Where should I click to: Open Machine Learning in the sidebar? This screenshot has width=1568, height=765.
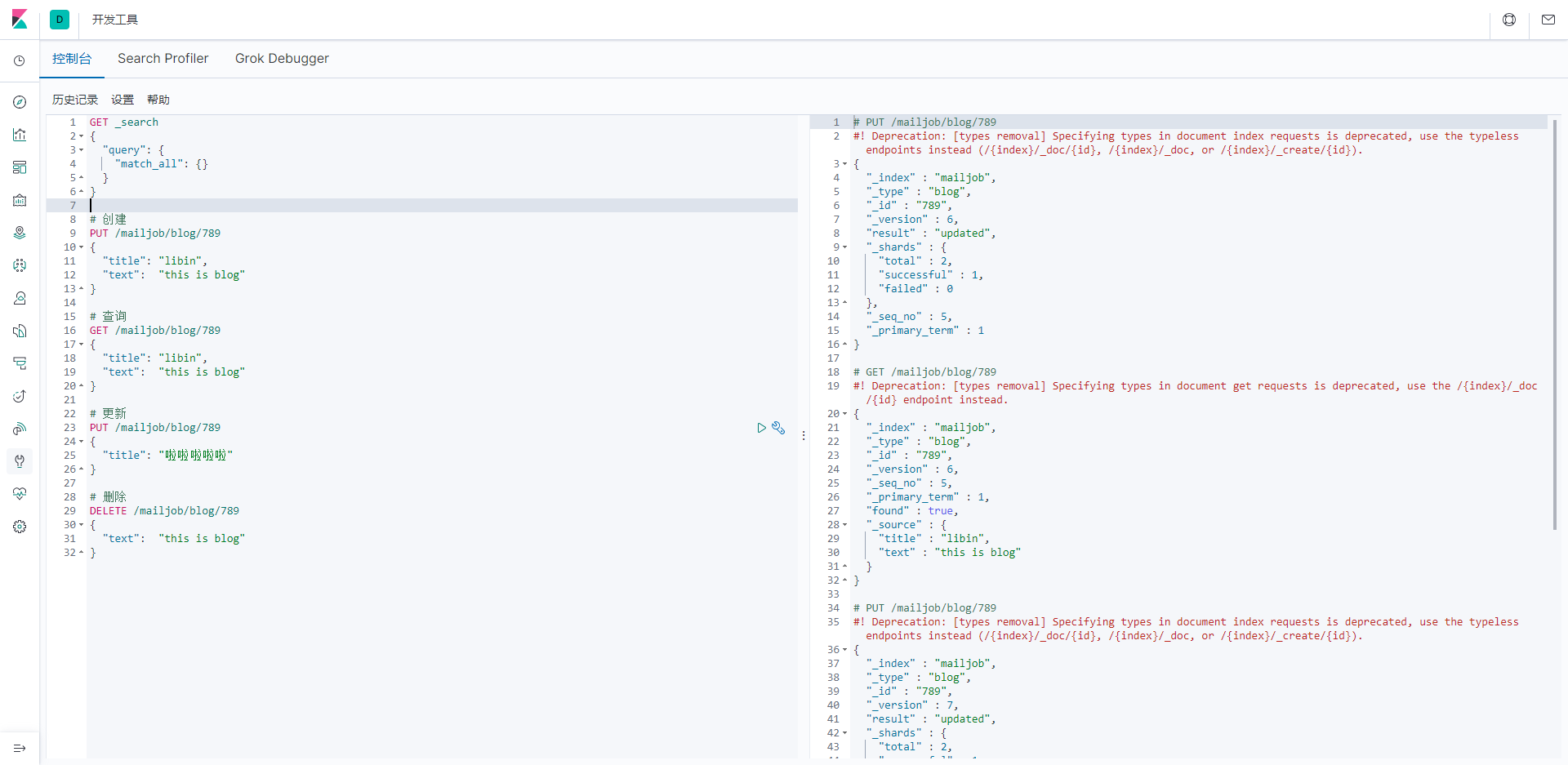pos(20,265)
